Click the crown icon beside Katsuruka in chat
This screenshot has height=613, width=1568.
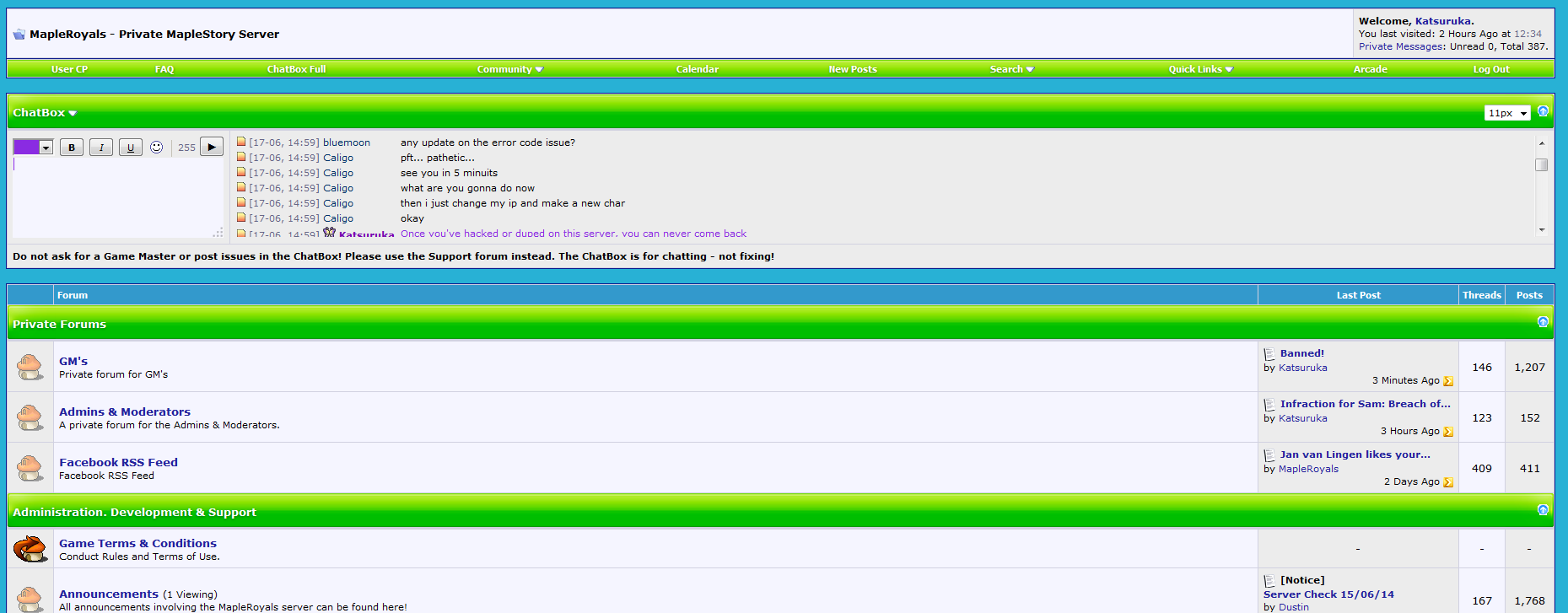329,232
